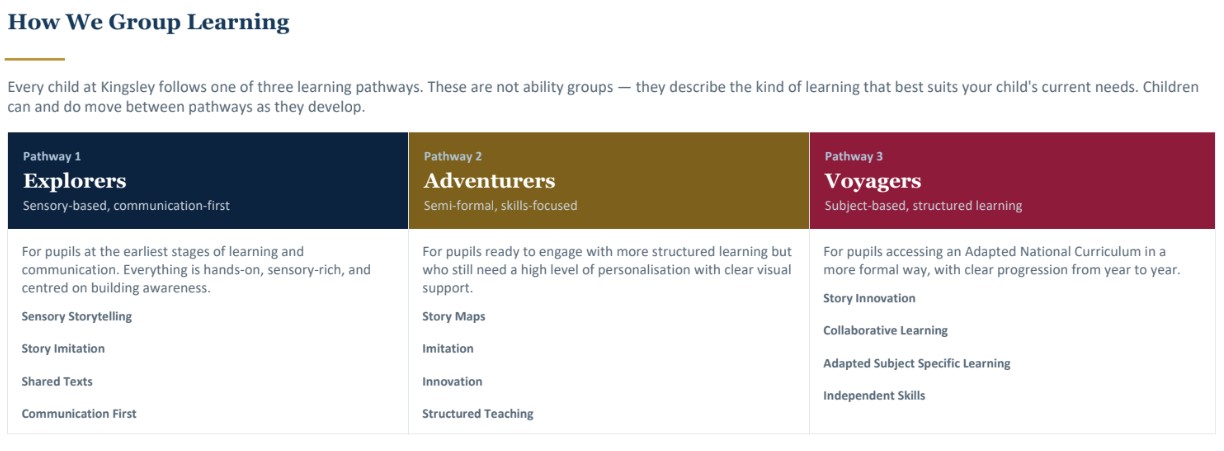
Task: Click the Sensory Storytelling item
Action: [77, 317]
